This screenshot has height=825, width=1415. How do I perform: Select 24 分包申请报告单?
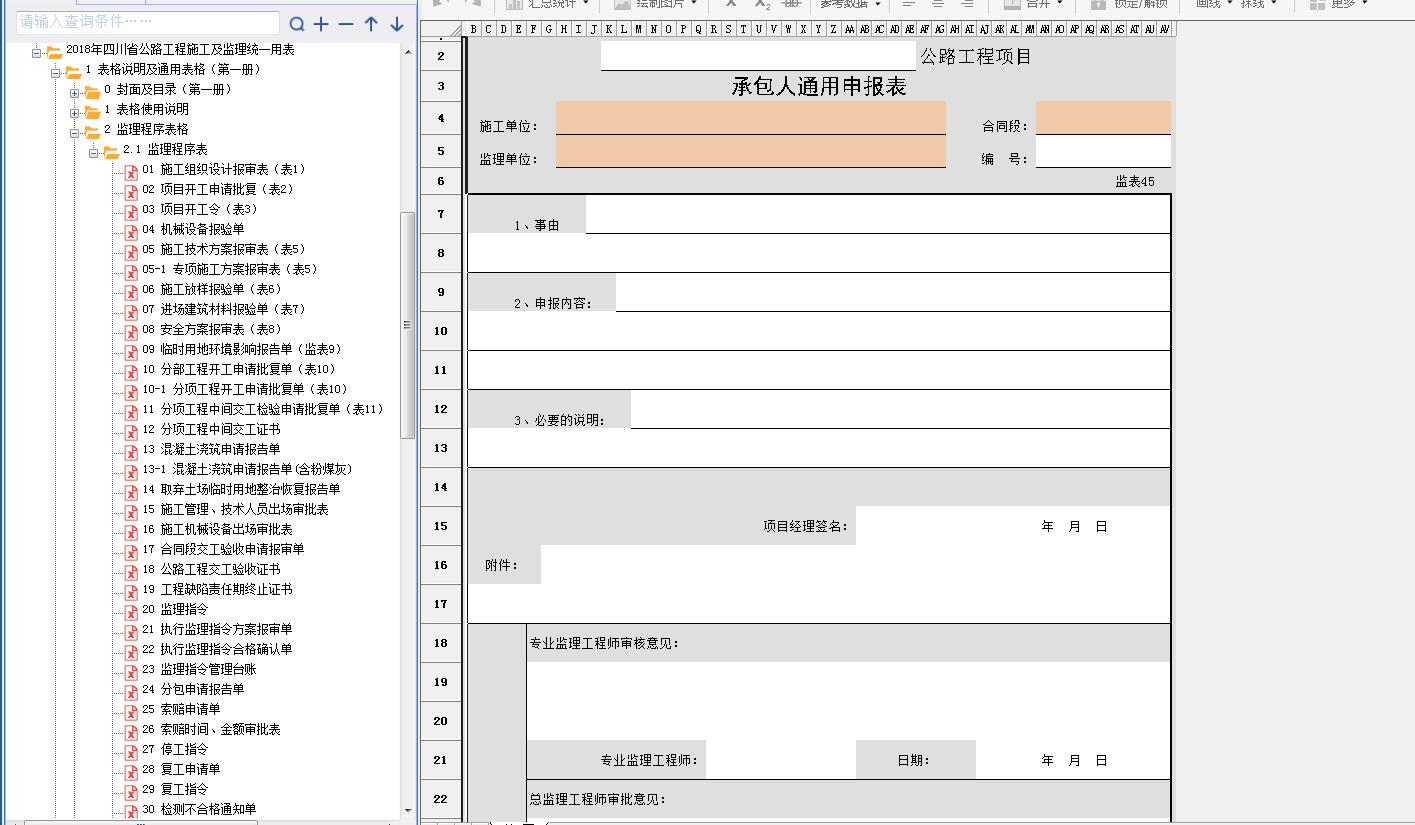point(193,689)
